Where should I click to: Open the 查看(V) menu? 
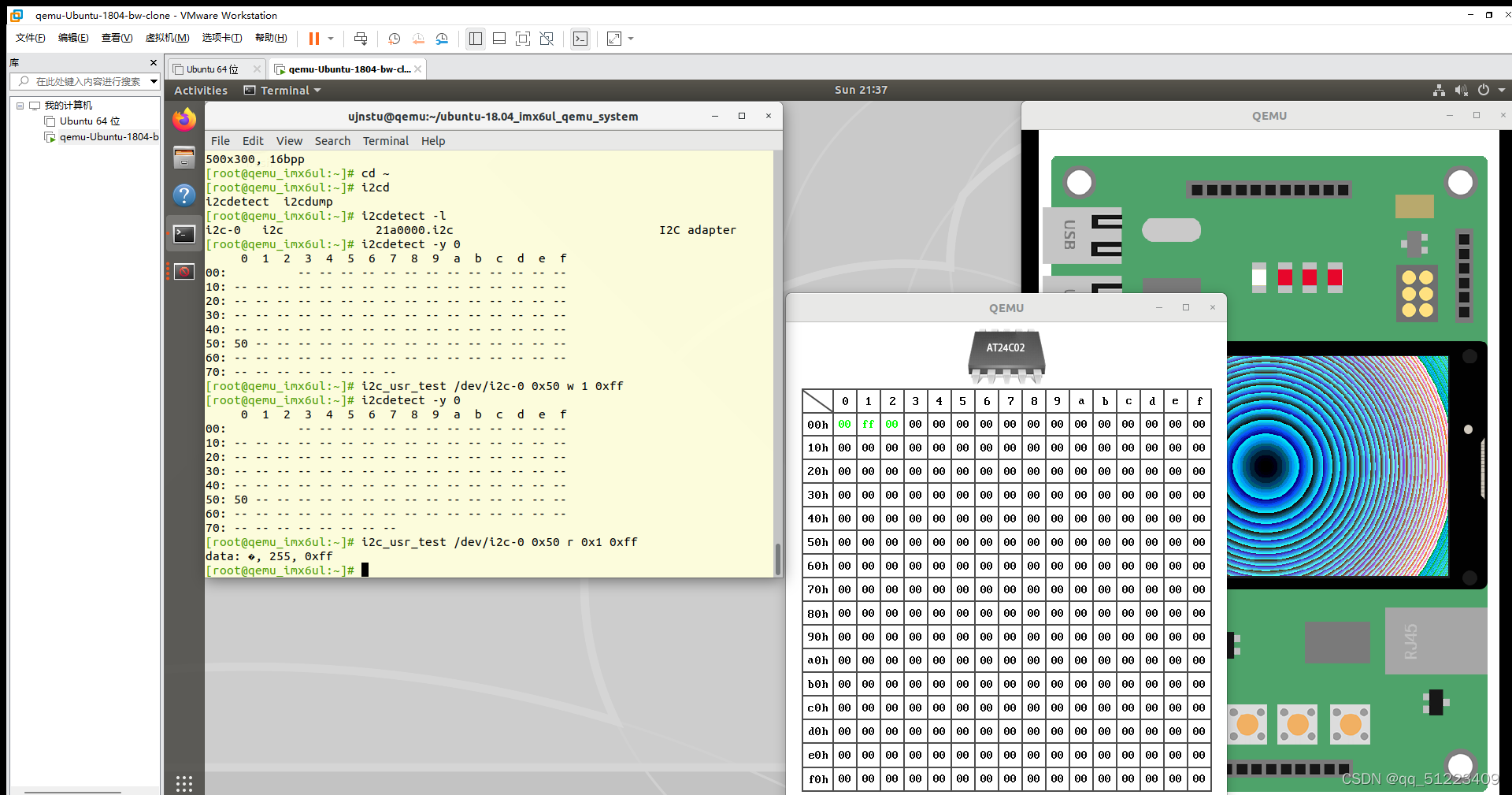pos(117,38)
